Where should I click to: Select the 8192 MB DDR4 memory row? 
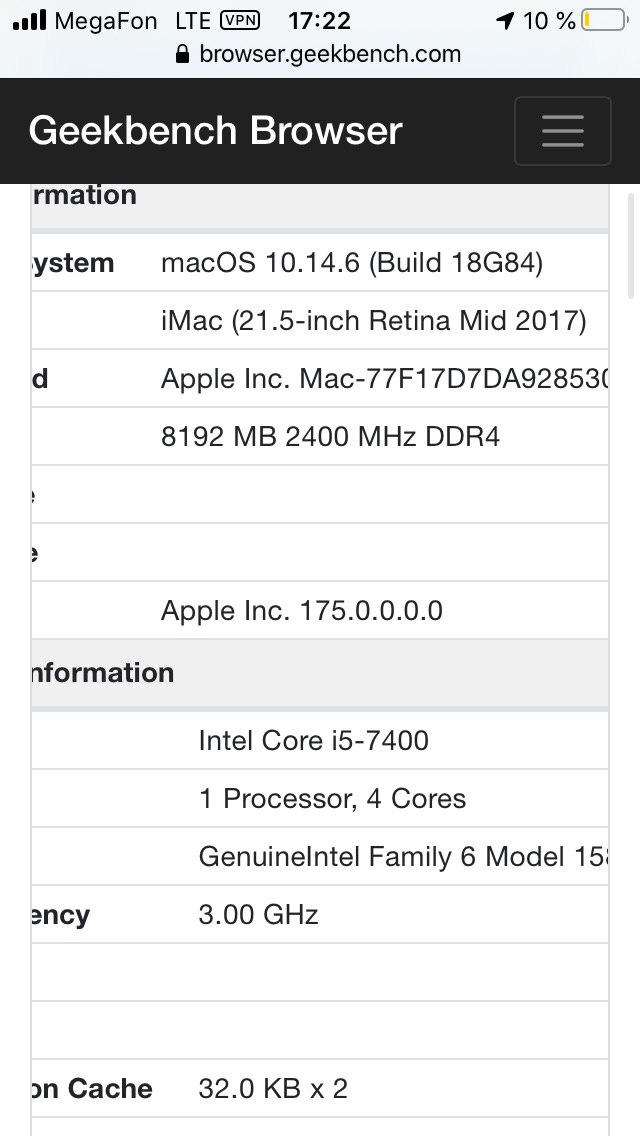pos(330,437)
